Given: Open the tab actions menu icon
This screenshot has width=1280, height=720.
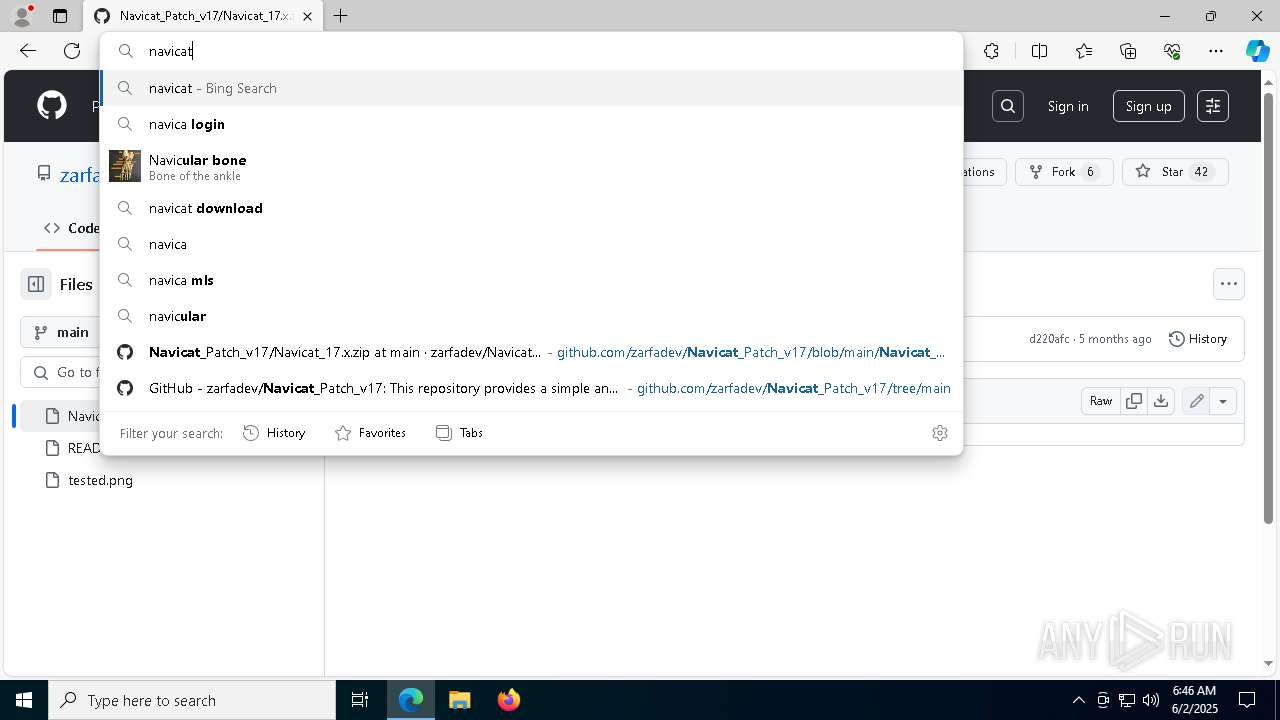Looking at the screenshot, I should [60, 16].
